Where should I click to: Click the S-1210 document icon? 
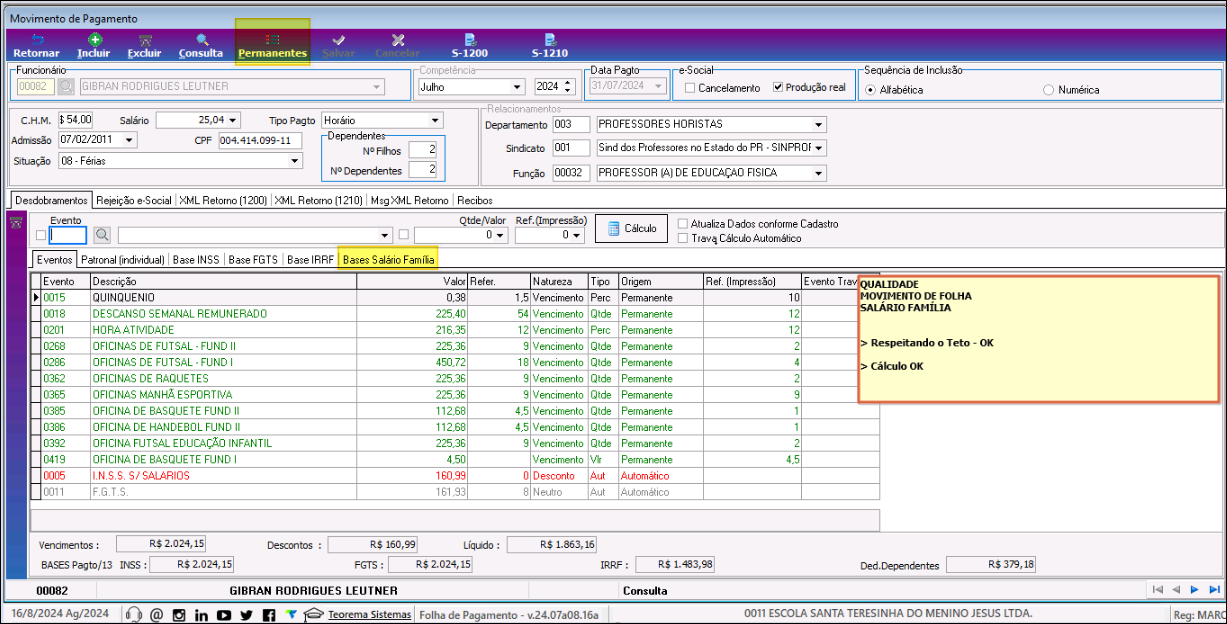point(549,40)
